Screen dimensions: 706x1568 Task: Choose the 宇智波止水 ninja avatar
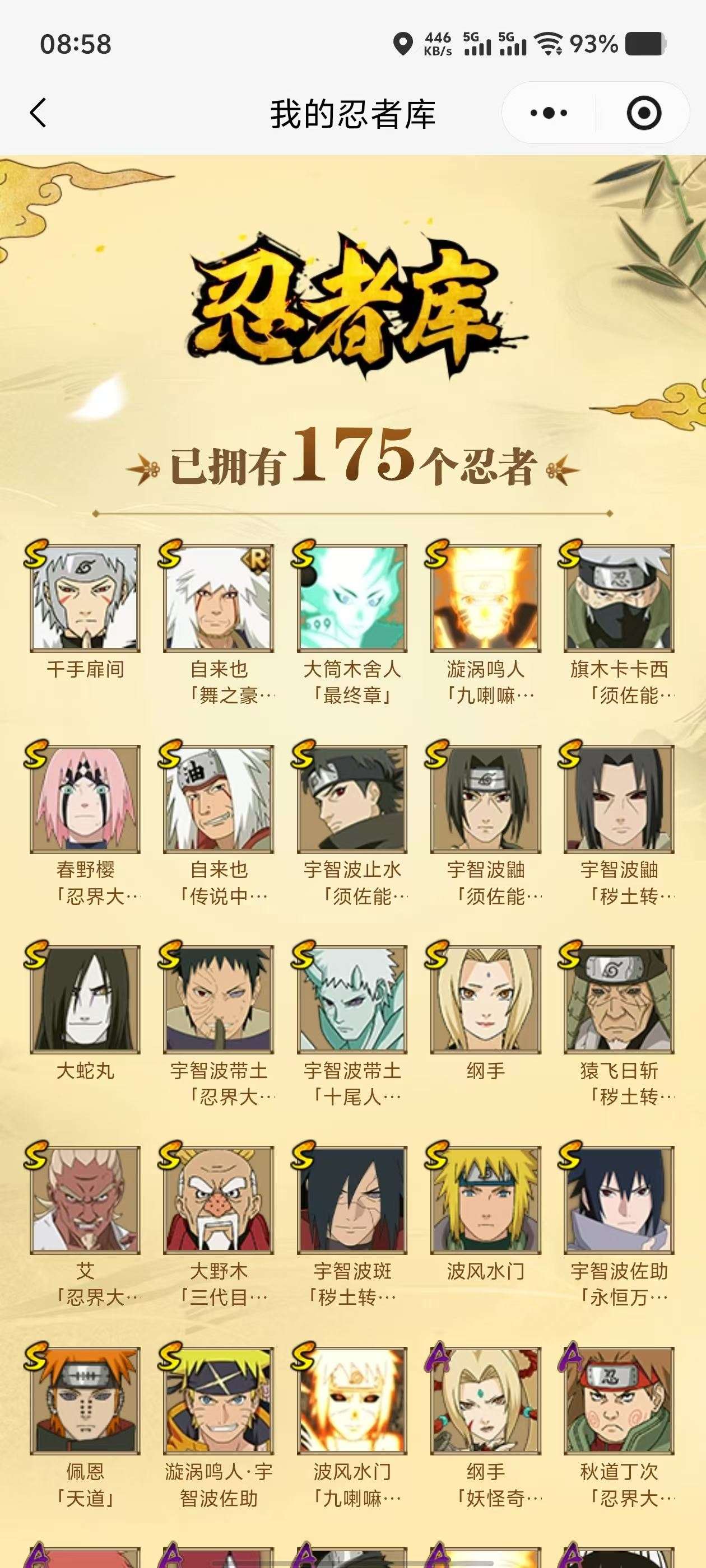352,799
